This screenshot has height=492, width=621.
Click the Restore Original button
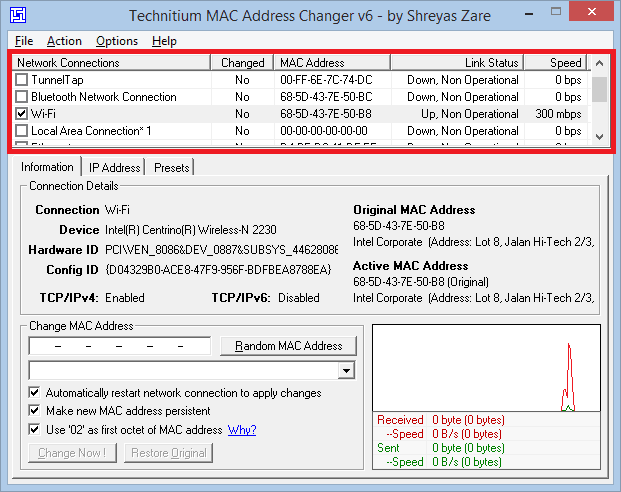pyautogui.click(x=169, y=453)
